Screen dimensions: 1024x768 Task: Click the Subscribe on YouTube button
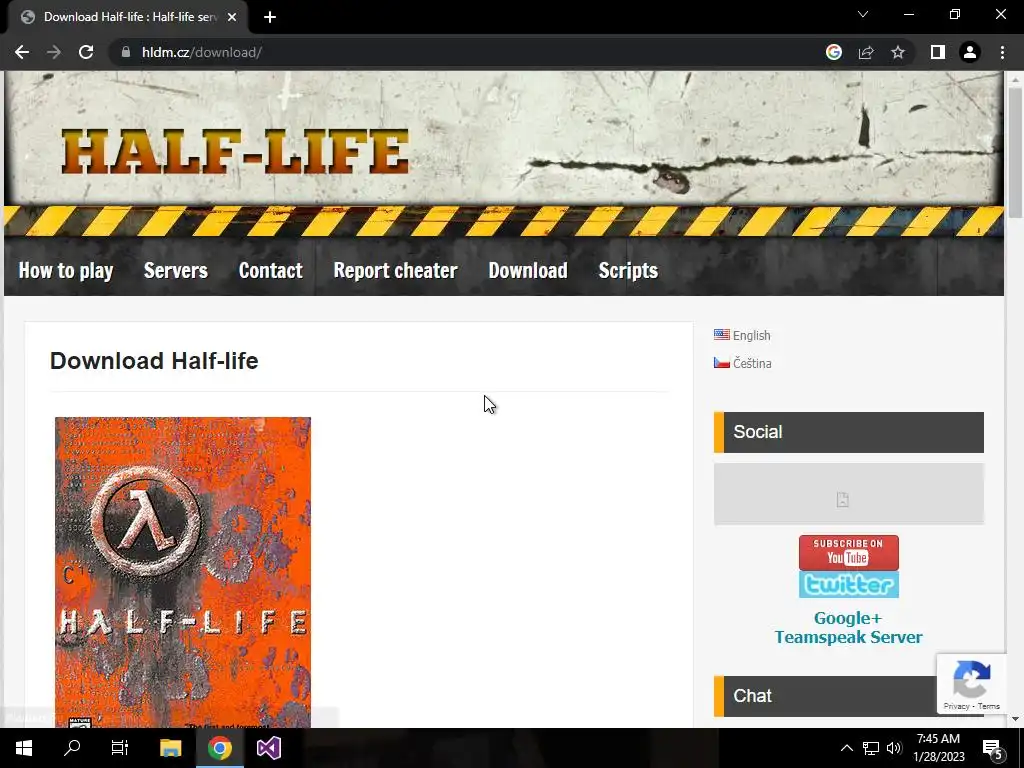848,552
